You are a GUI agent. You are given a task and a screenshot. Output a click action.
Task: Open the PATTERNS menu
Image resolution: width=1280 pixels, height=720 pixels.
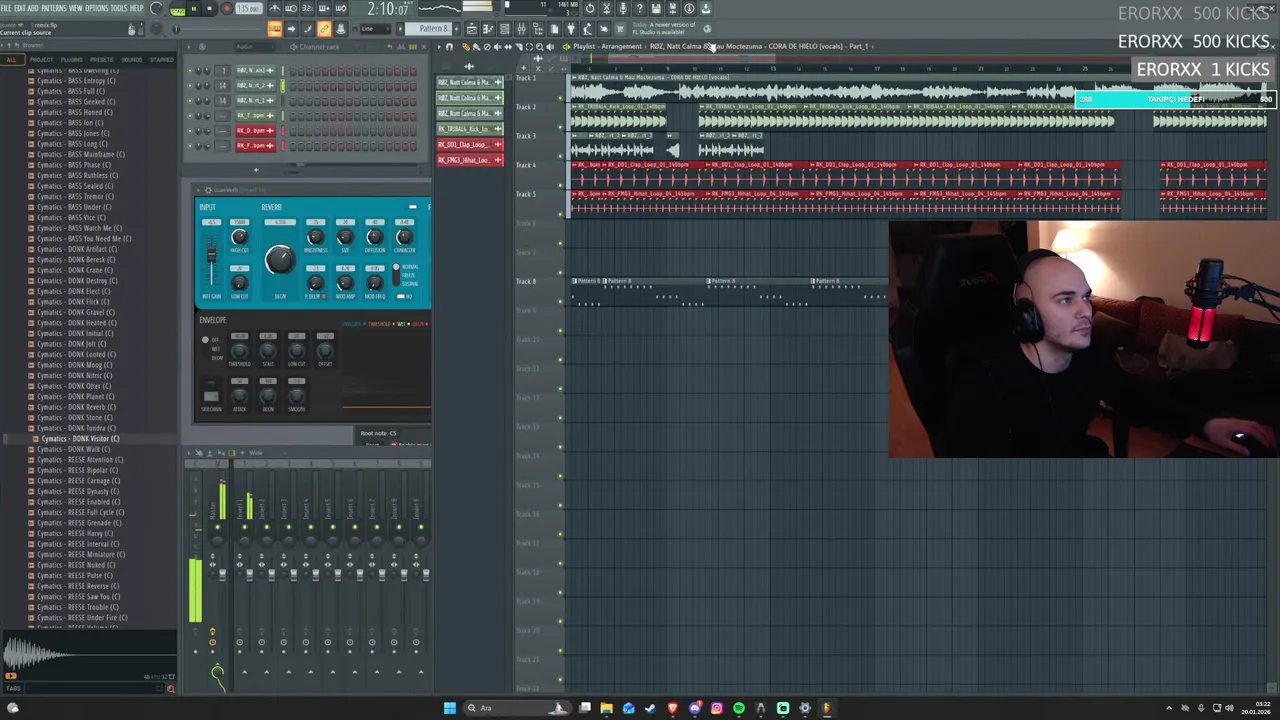(x=54, y=8)
